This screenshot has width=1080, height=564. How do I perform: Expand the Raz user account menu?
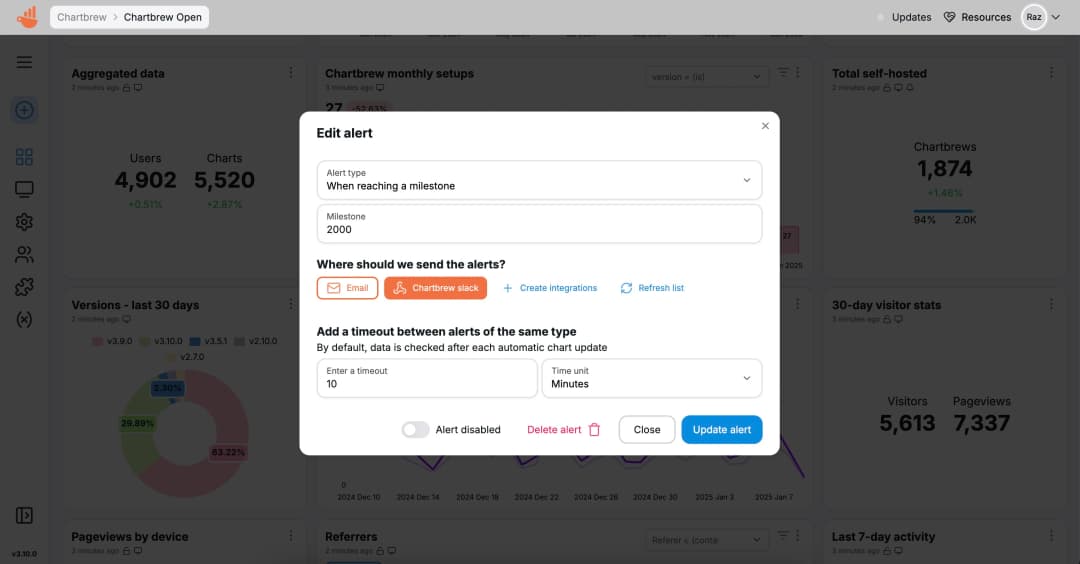[x=1041, y=17]
